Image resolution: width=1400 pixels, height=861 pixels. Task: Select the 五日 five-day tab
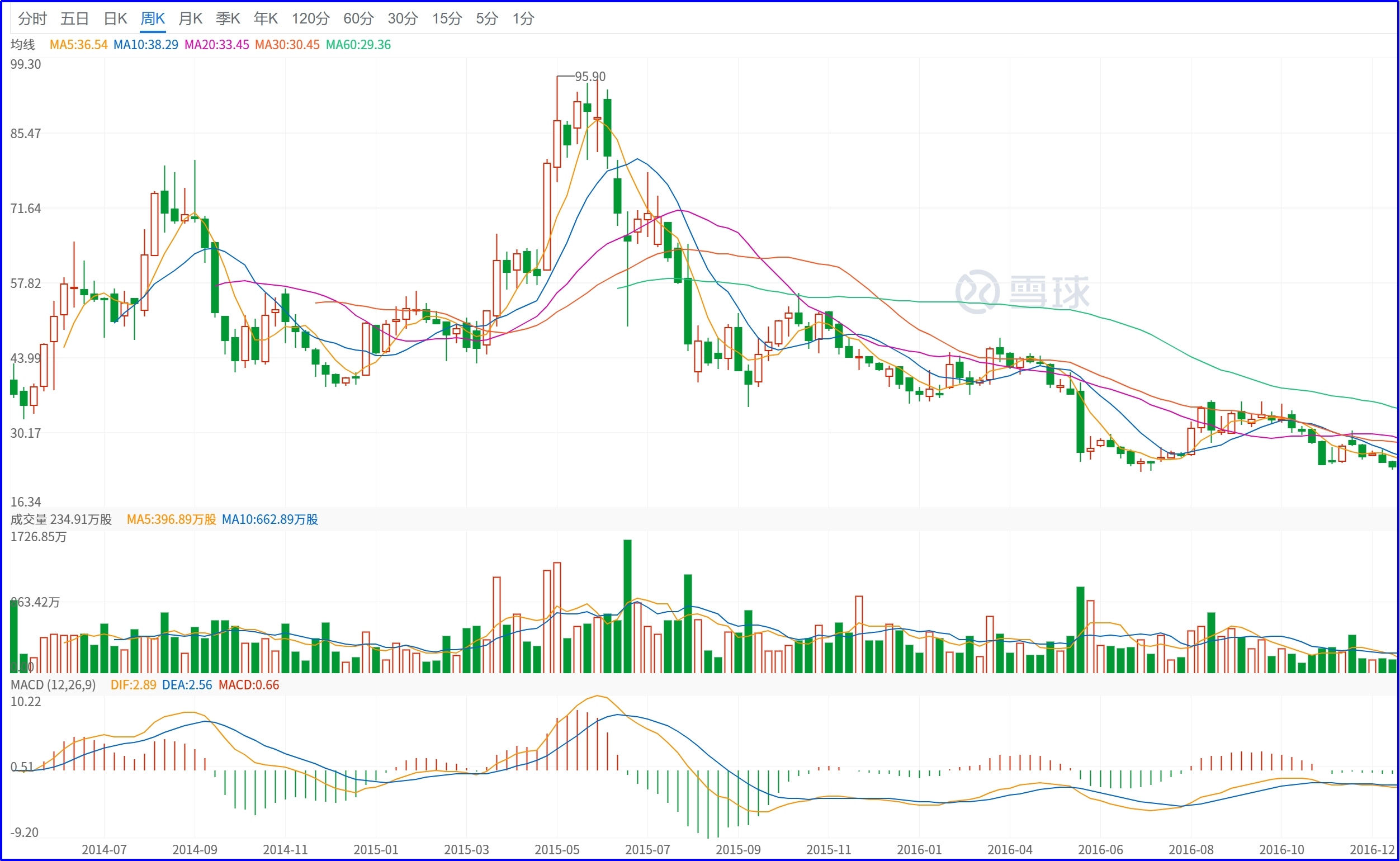point(74,19)
